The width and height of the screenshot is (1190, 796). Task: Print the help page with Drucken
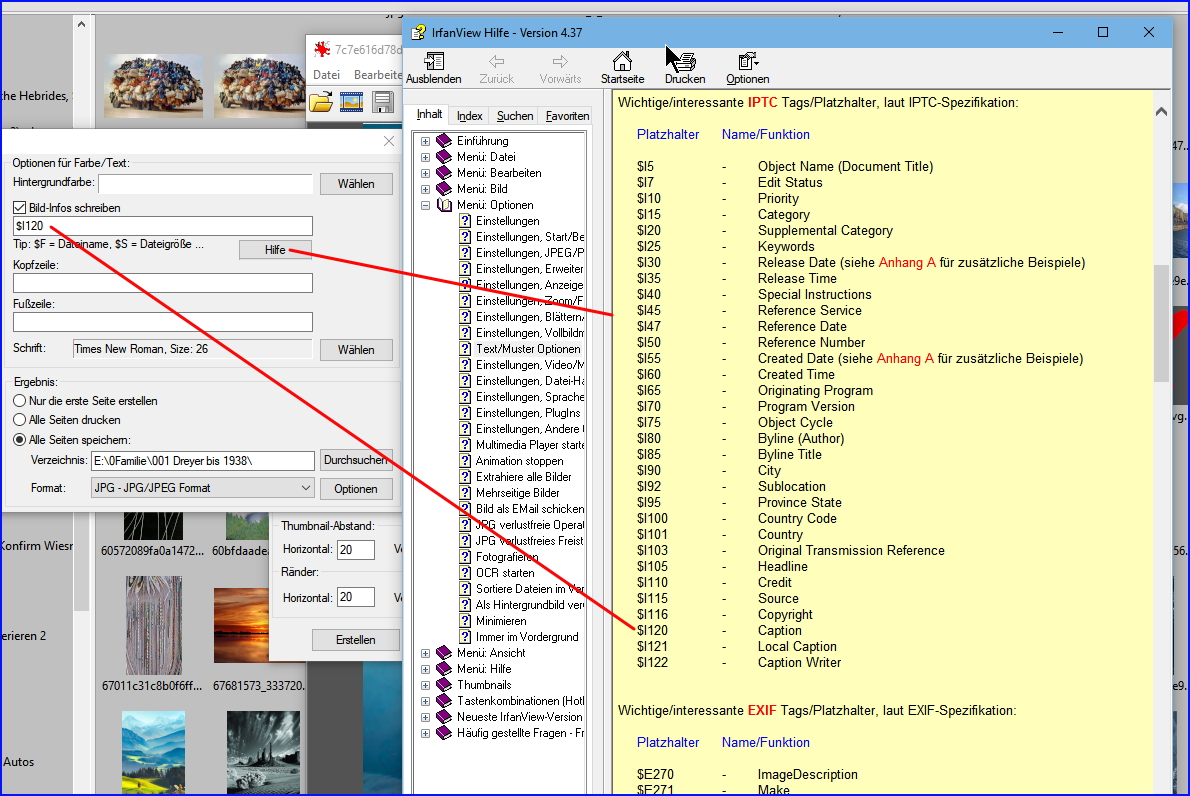(x=685, y=68)
